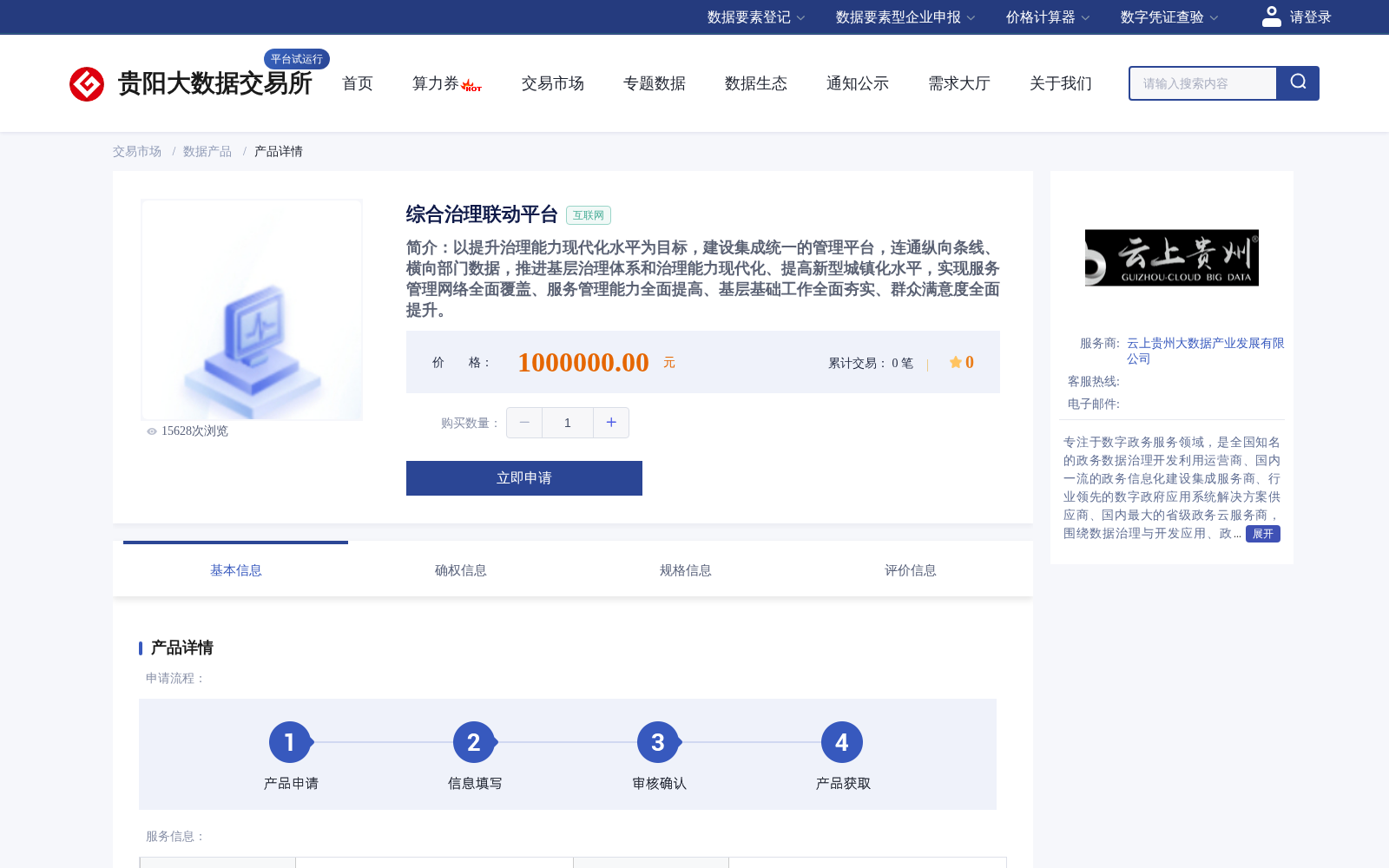Open 数据生态 navigation item
The width and height of the screenshot is (1389, 868).
click(756, 83)
